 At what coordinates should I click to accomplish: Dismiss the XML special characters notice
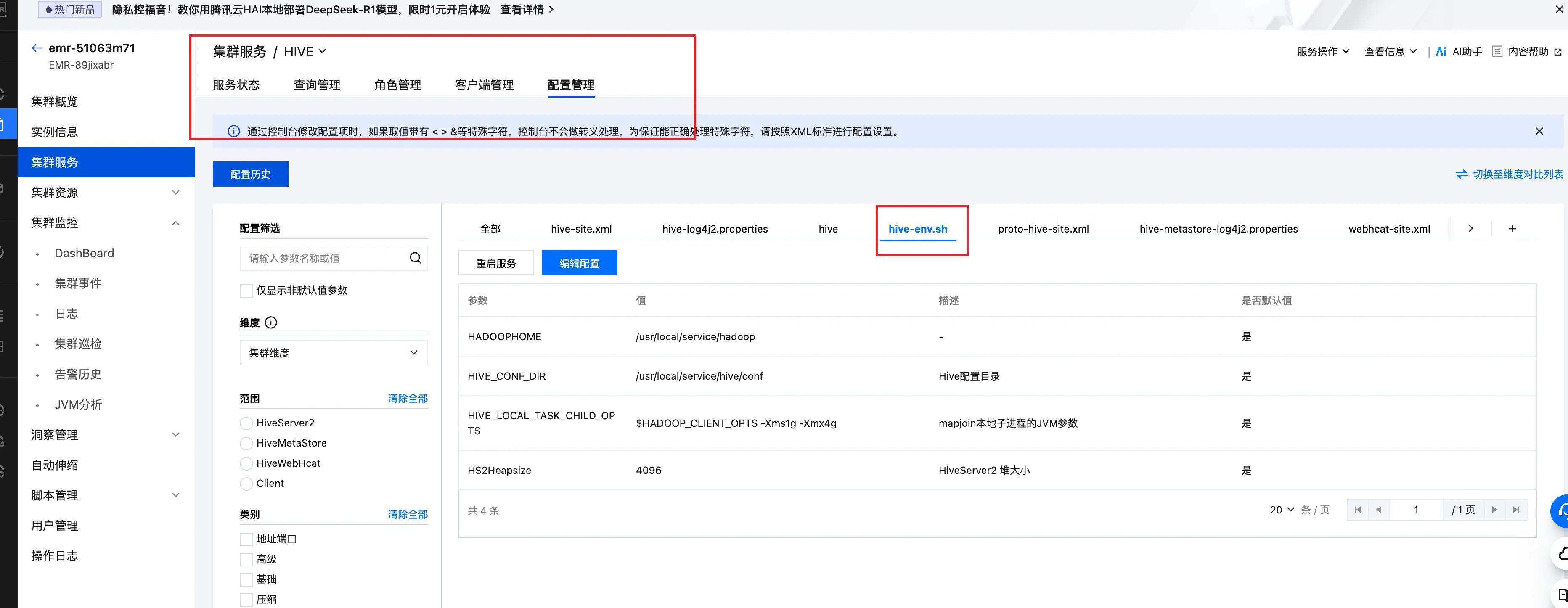1539,131
